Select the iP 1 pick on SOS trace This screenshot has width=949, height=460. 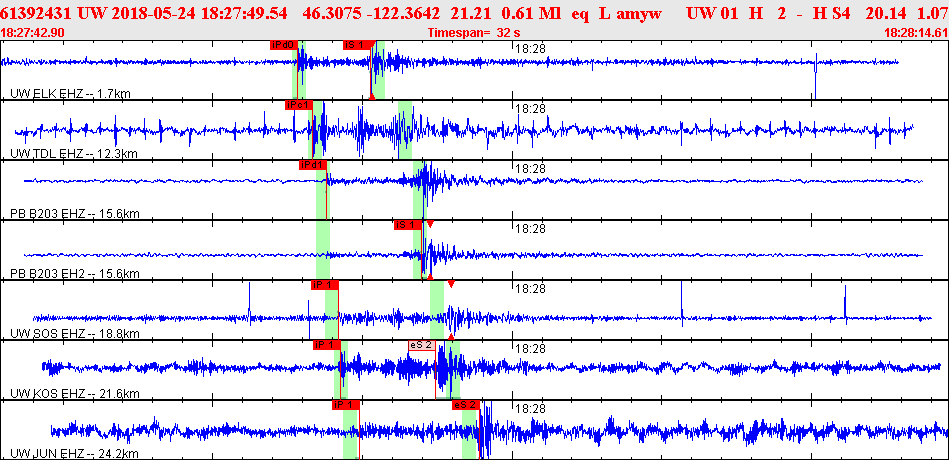[x=324, y=285]
